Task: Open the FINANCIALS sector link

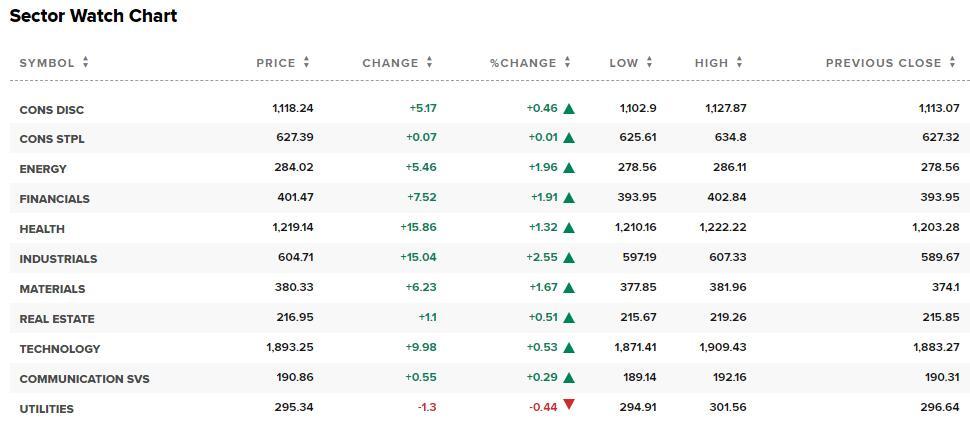Action: pyautogui.click(x=54, y=199)
